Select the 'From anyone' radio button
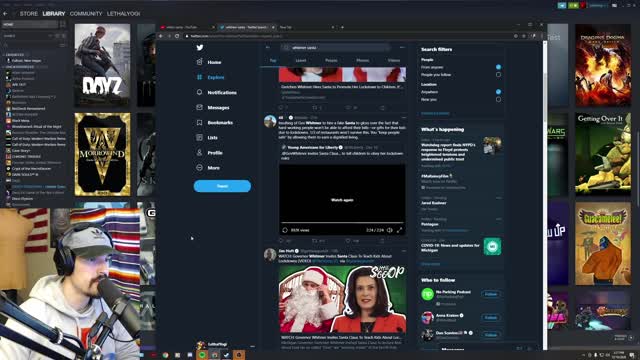 click(498, 67)
